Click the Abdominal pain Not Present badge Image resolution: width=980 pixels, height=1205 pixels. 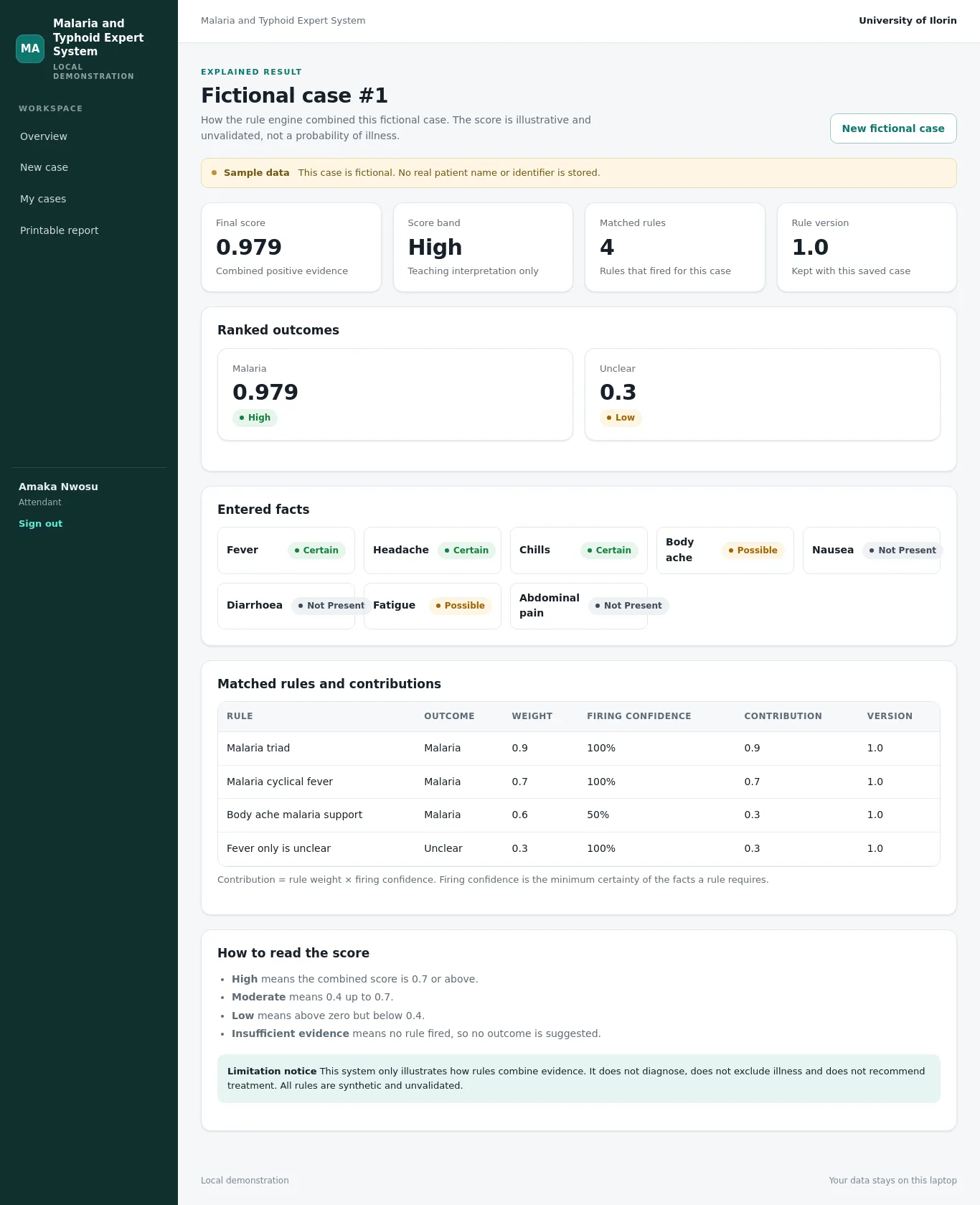[x=628, y=606]
